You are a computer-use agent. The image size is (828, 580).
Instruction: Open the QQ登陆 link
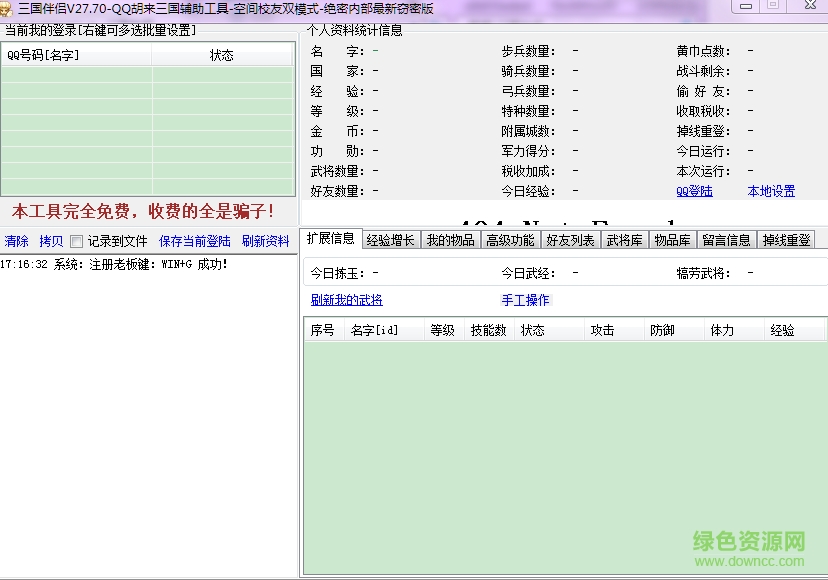tap(694, 191)
